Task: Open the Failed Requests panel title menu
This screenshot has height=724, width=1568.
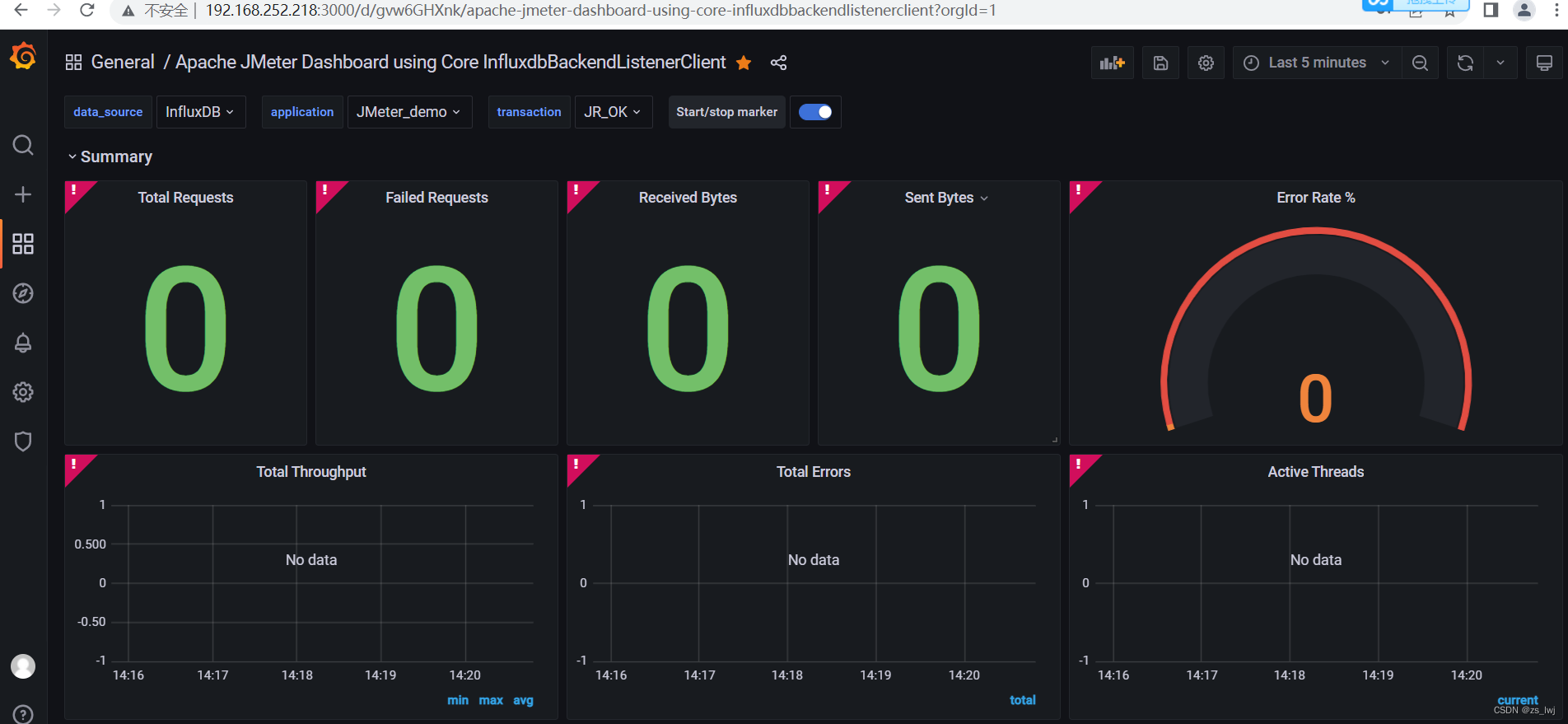Action: [436, 198]
